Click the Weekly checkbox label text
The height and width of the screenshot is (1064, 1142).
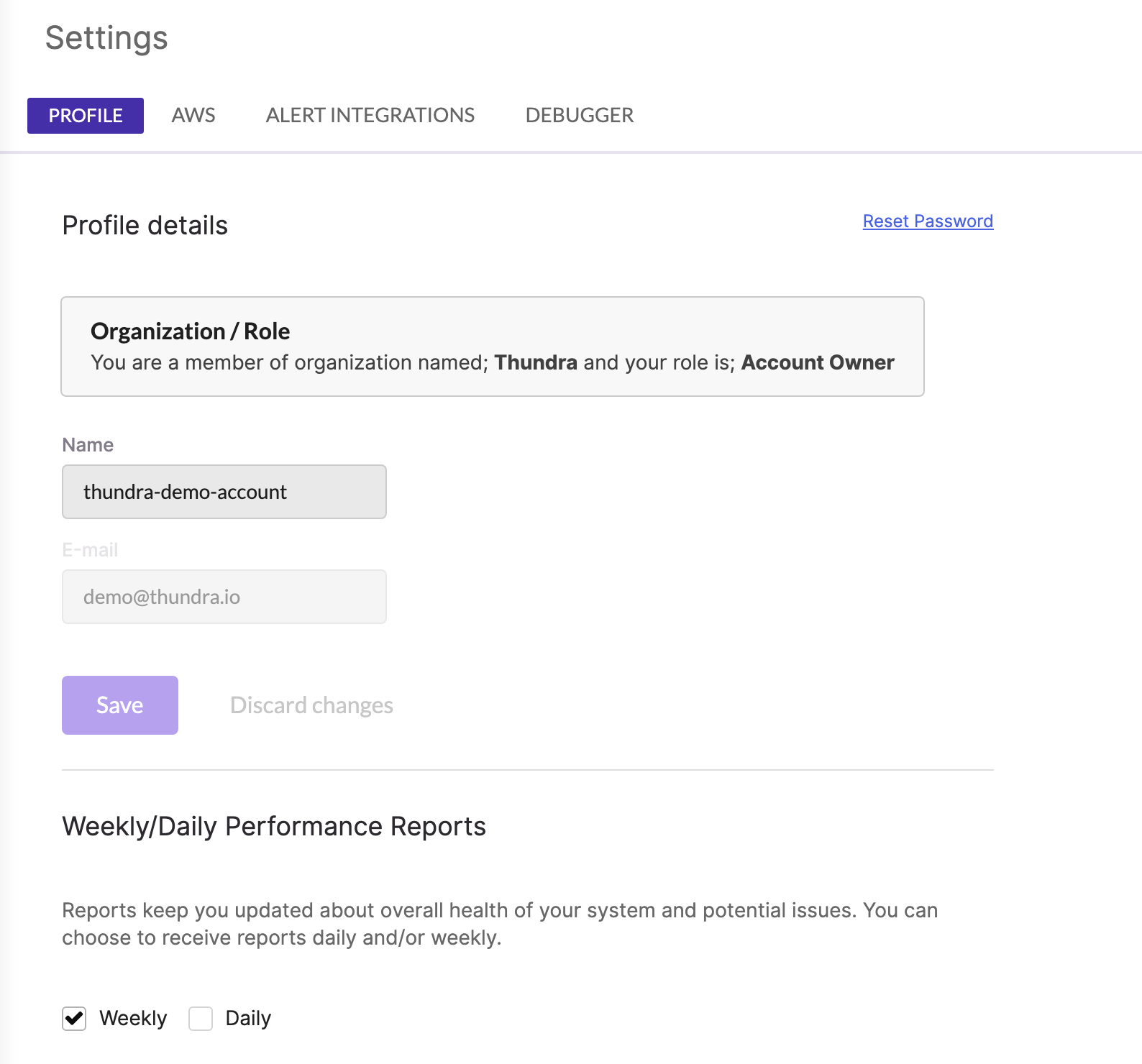pyautogui.click(x=133, y=1018)
